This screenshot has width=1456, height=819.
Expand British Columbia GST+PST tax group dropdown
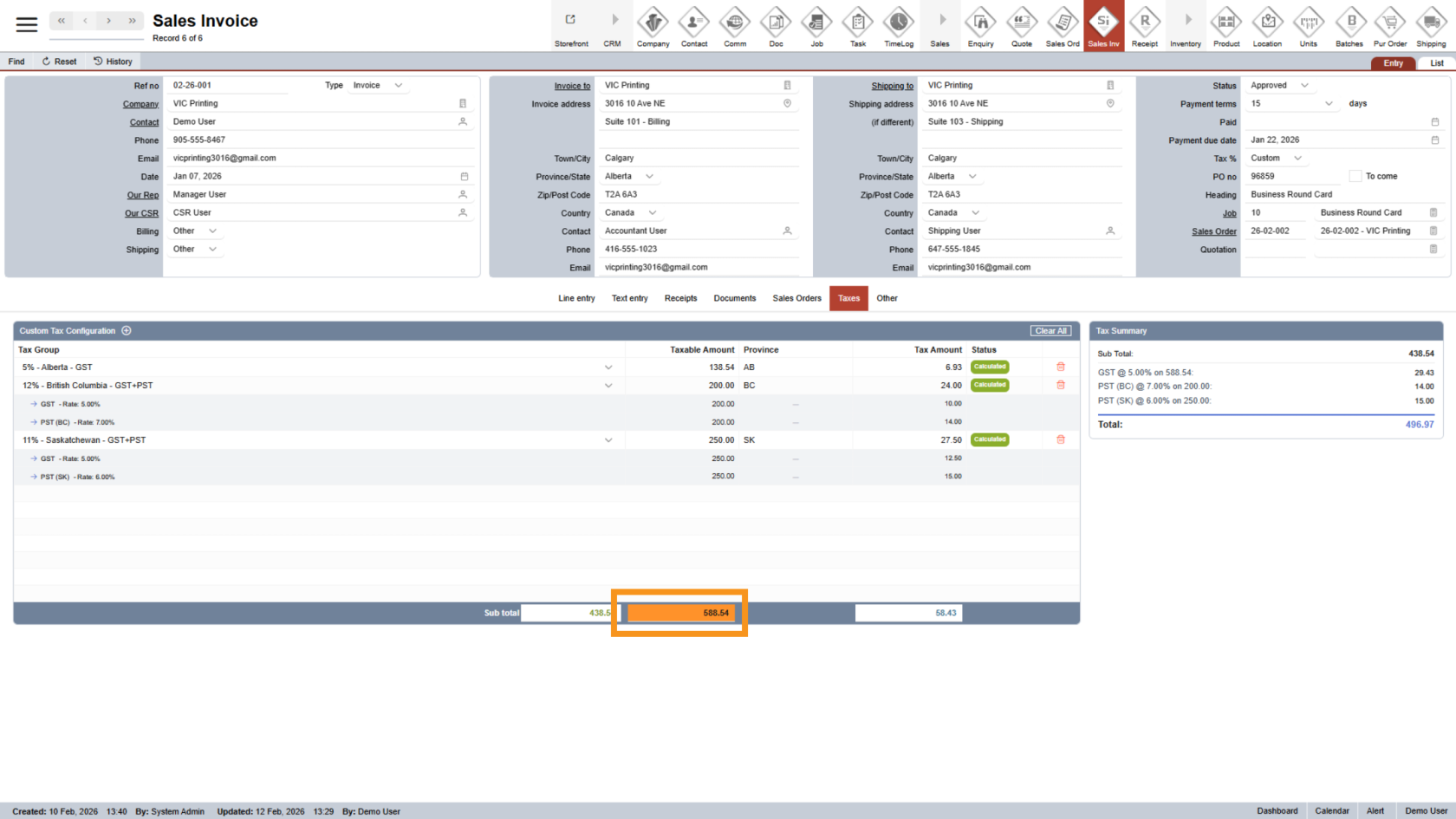pyautogui.click(x=608, y=386)
